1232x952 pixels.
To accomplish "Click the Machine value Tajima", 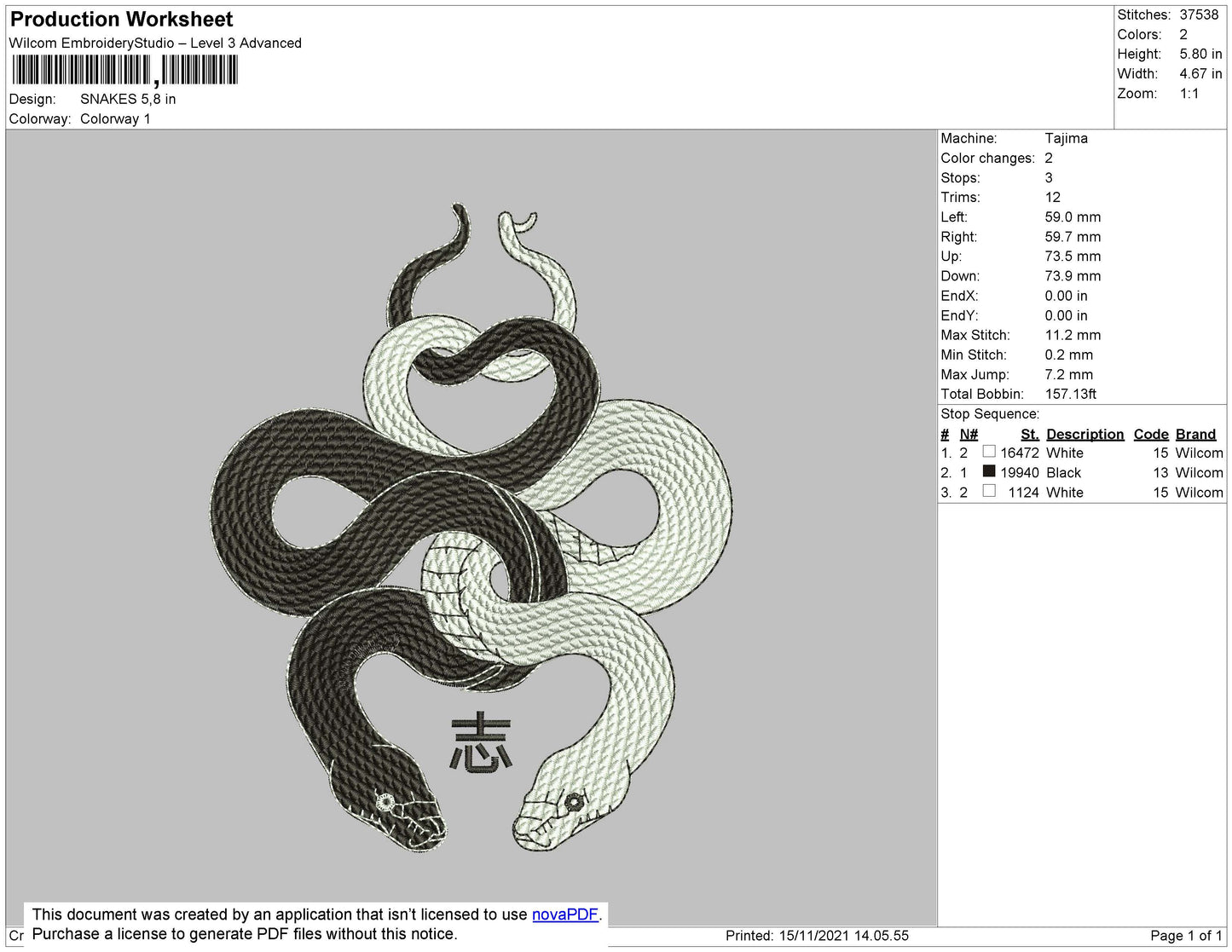I will pos(1066,138).
